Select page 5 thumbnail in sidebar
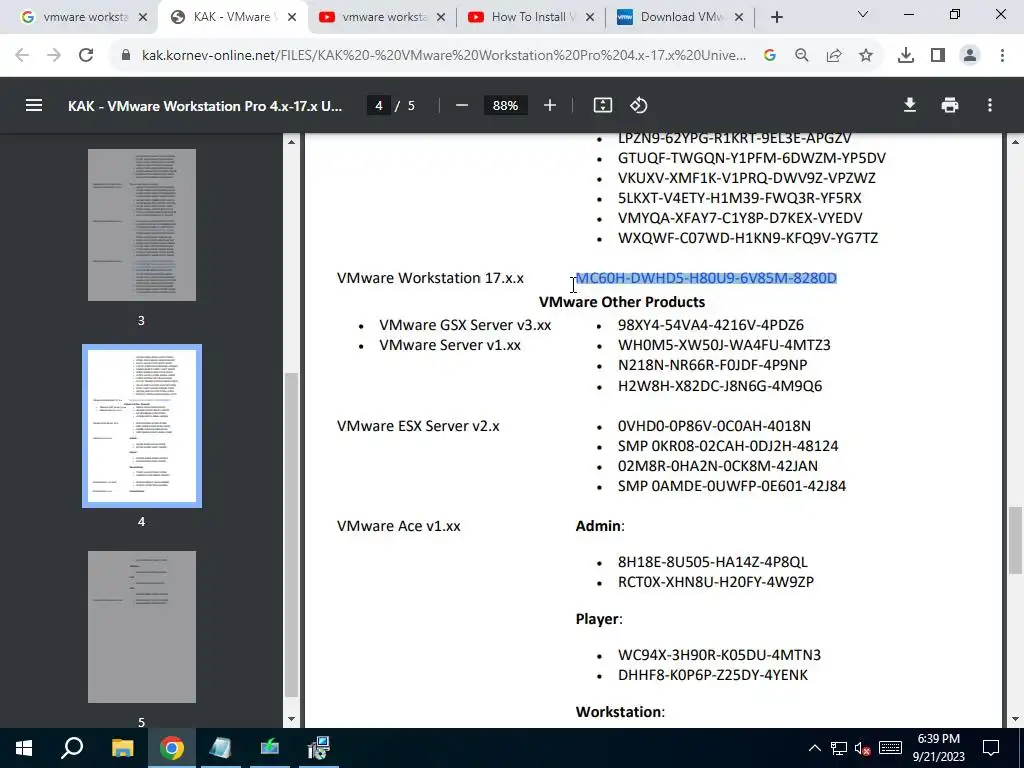The image size is (1024, 768). pos(142,627)
